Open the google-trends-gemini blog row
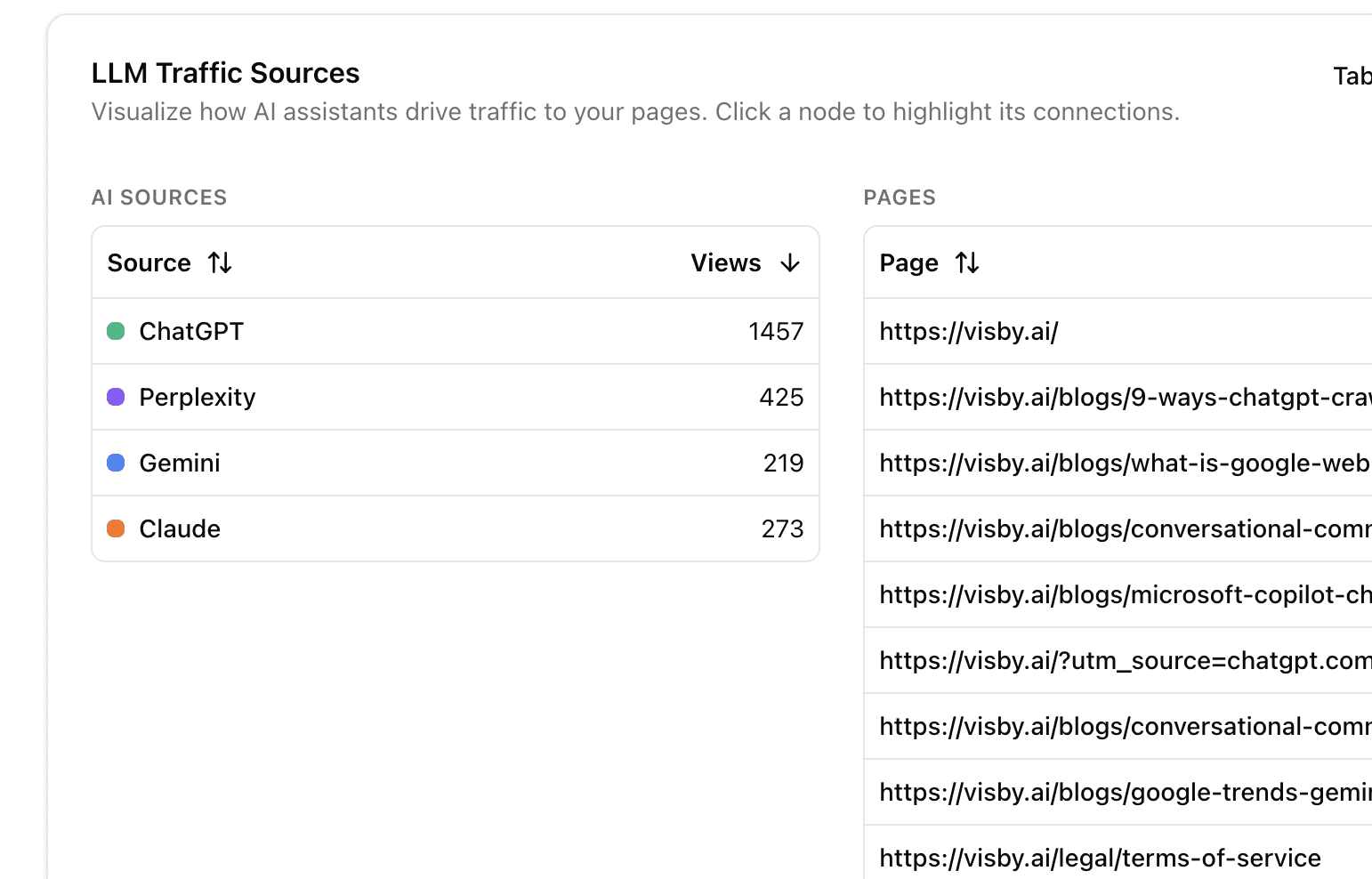Image resolution: width=1372 pixels, height=879 pixels. 1118,792
